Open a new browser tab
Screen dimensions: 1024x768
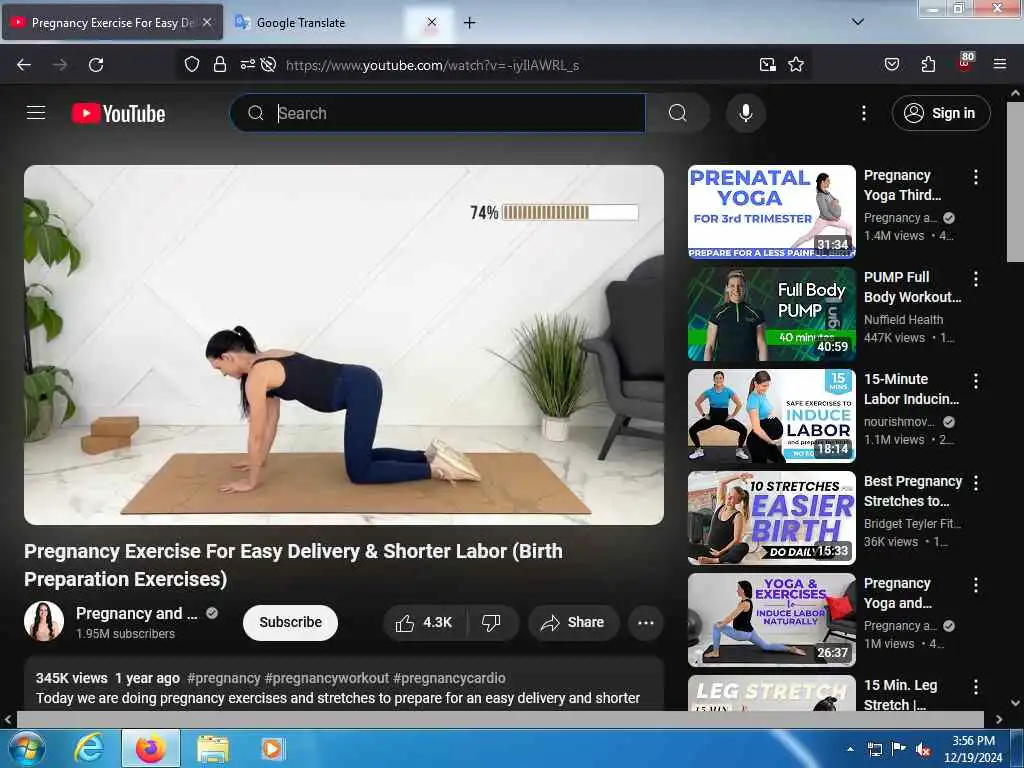click(469, 23)
